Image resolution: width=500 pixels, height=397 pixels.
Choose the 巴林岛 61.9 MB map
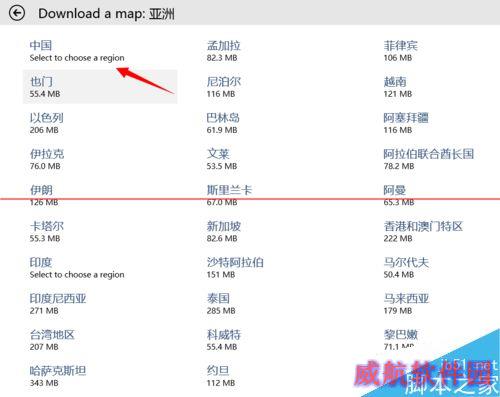pyautogui.click(x=277, y=123)
